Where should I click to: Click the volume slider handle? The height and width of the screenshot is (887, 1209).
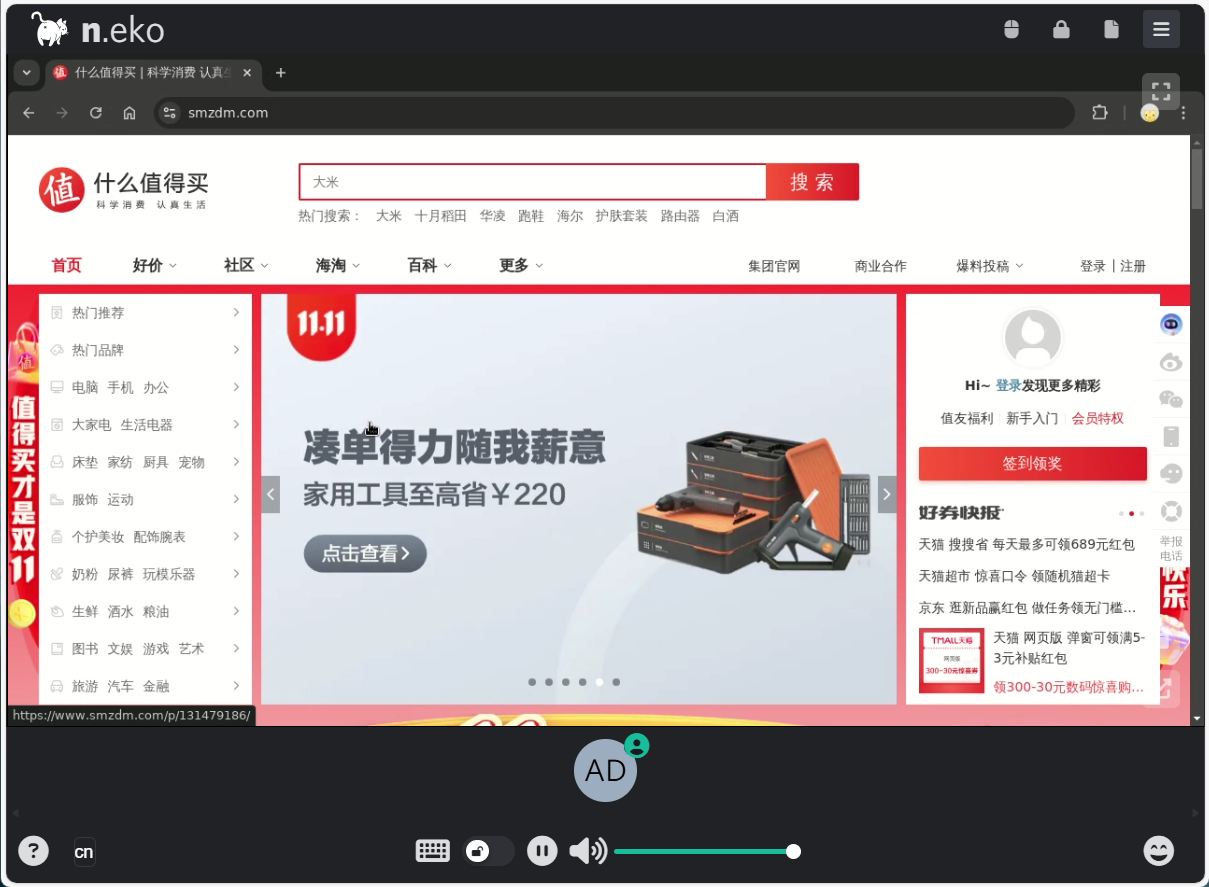[x=793, y=851]
